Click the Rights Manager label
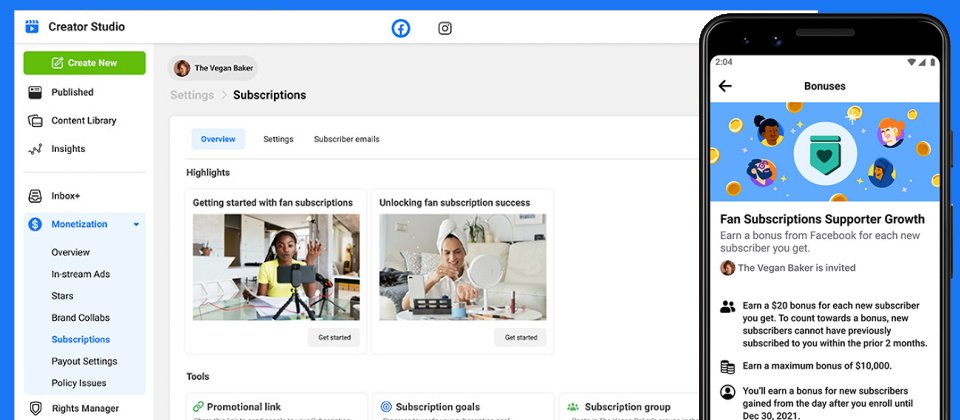The height and width of the screenshot is (420, 960). (x=85, y=408)
